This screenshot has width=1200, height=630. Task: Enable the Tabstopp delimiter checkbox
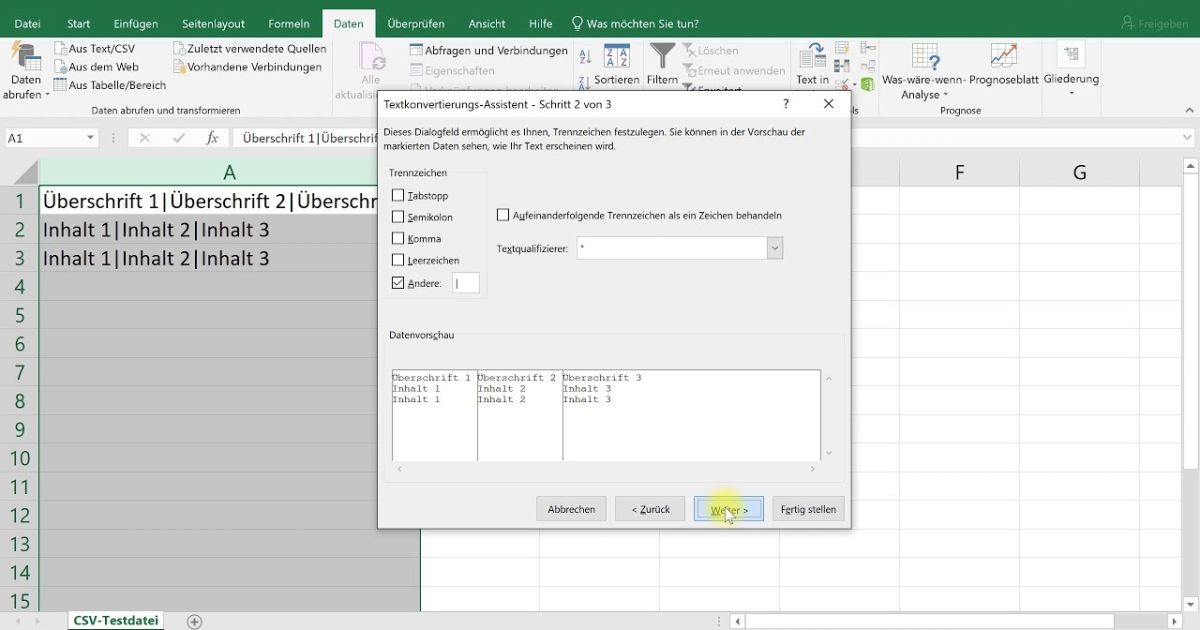tap(399, 196)
